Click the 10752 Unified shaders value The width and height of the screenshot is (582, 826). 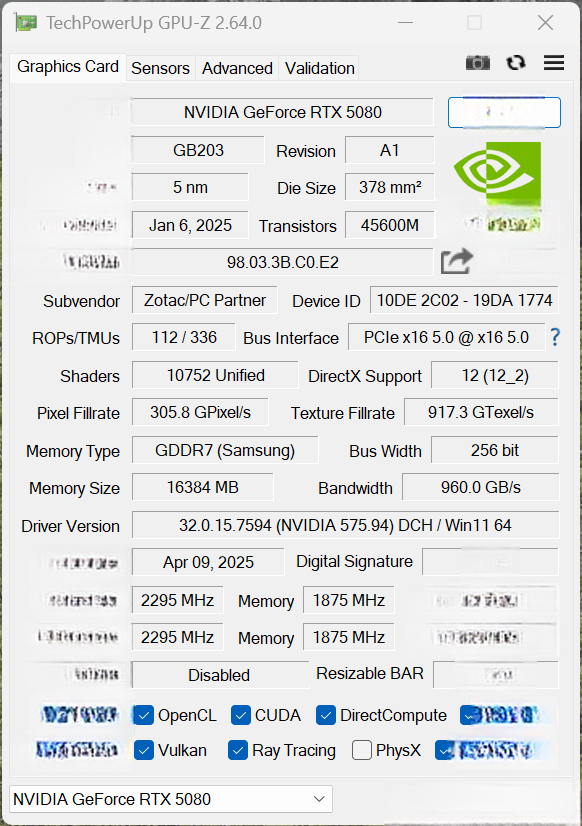click(215, 375)
